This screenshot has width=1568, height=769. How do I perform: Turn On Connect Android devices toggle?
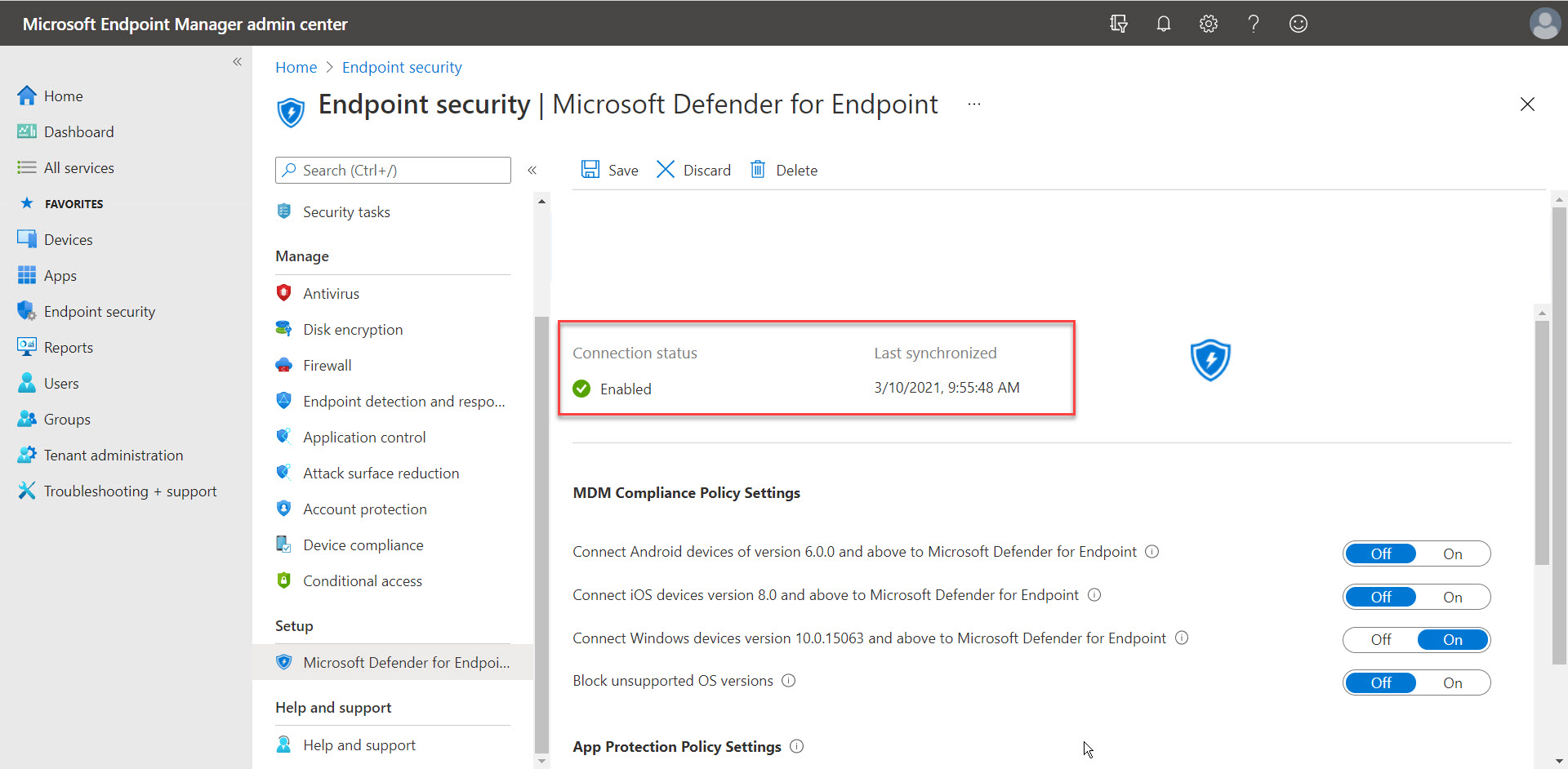(1452, 554)
